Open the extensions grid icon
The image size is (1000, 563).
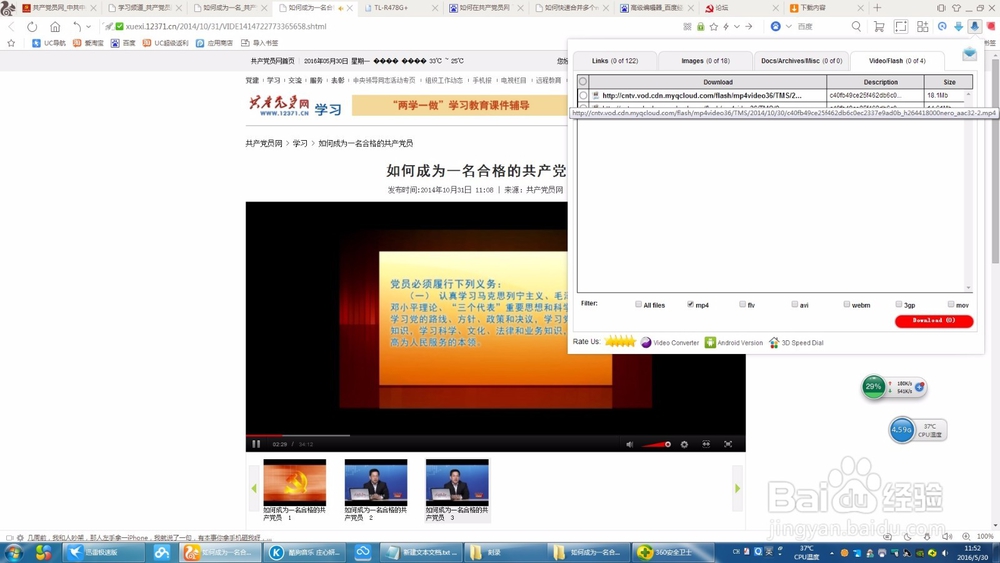click(922, 27)
